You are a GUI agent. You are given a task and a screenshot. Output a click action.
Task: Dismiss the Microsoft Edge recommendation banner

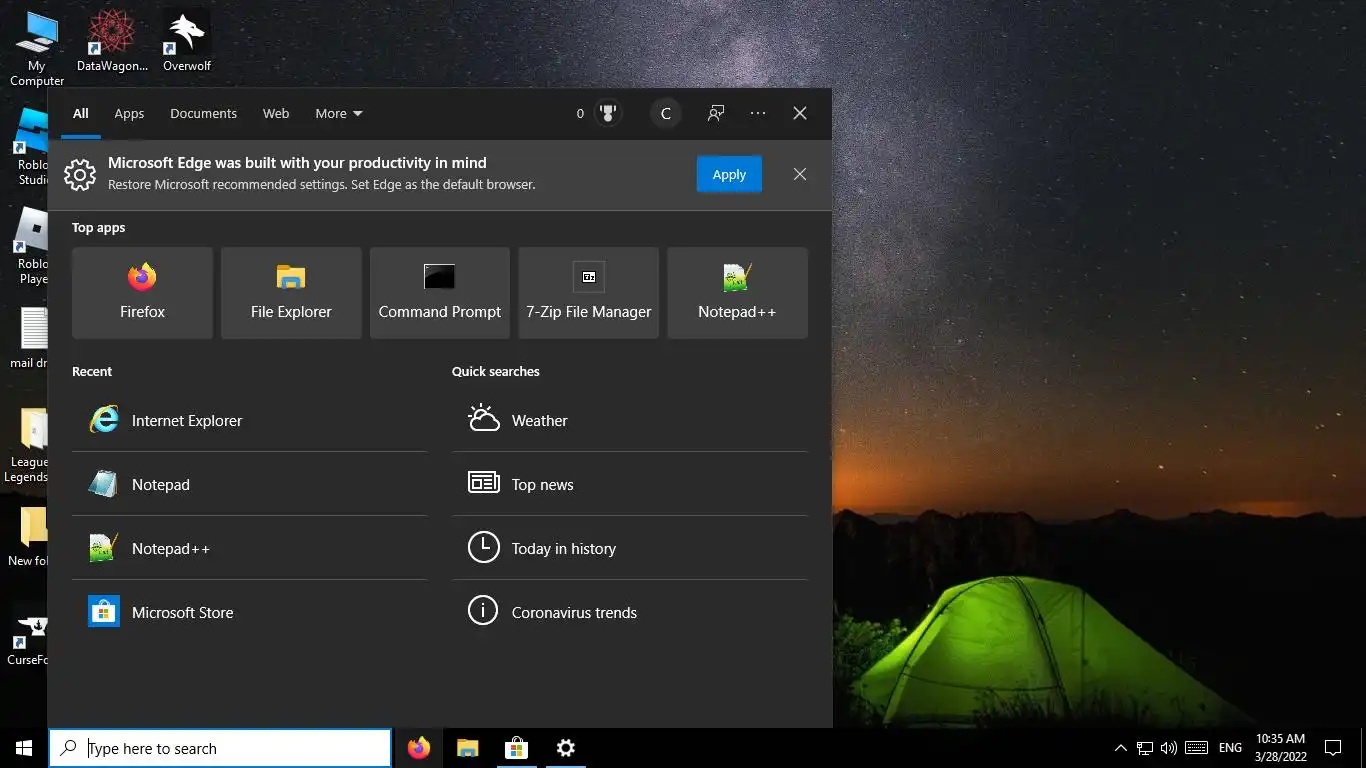[800, 174]
